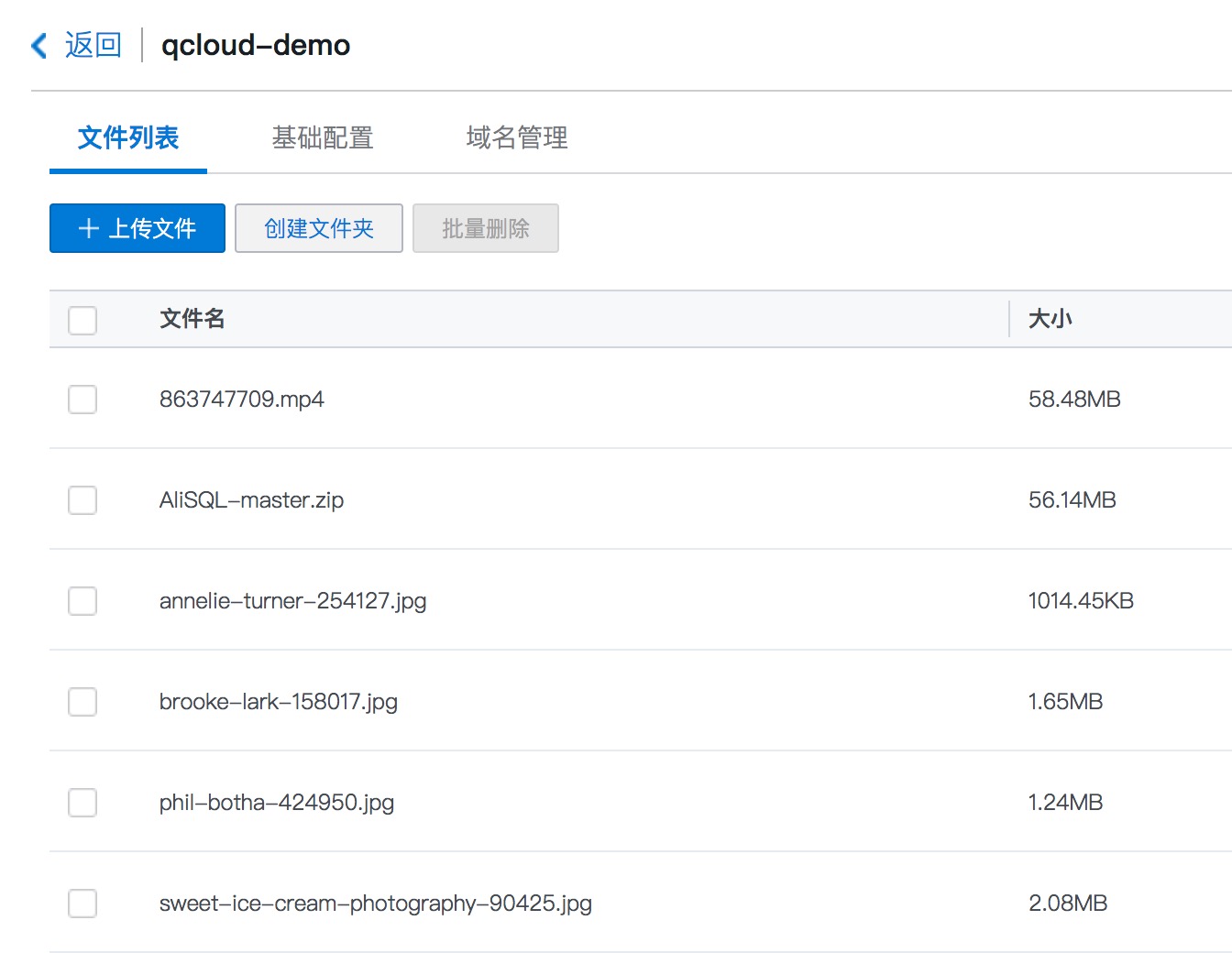Click the 1.65MB size value
1232x953 pixels.
pyautogui.click(x=1066, y=702)
